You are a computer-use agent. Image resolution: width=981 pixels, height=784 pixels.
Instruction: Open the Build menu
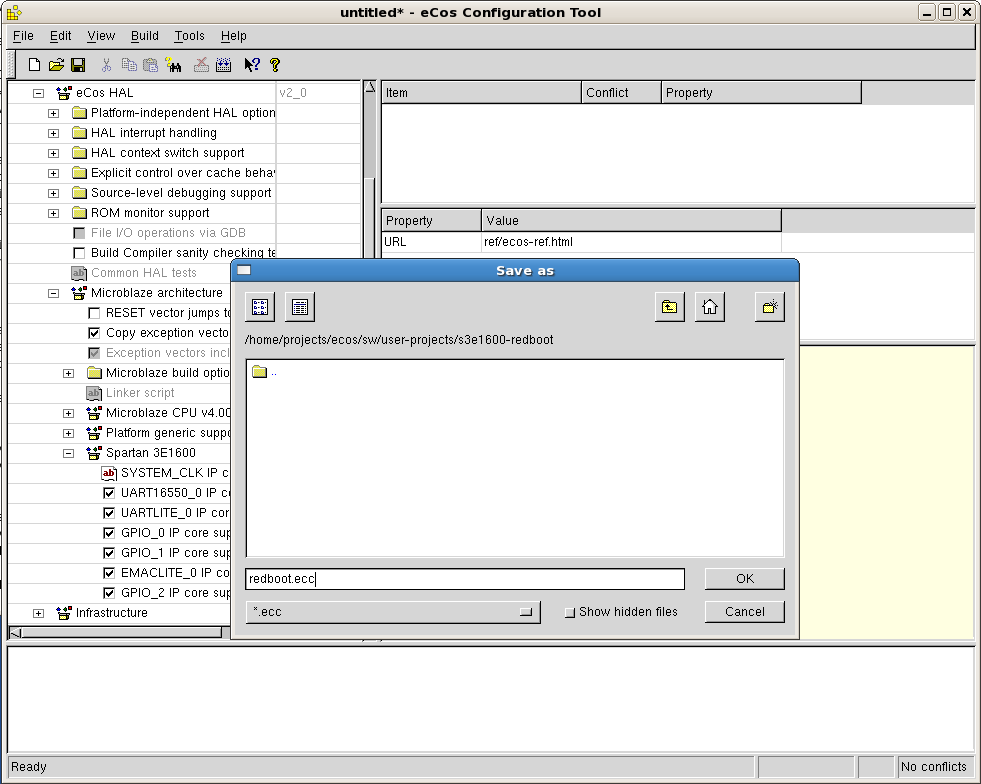145,36
